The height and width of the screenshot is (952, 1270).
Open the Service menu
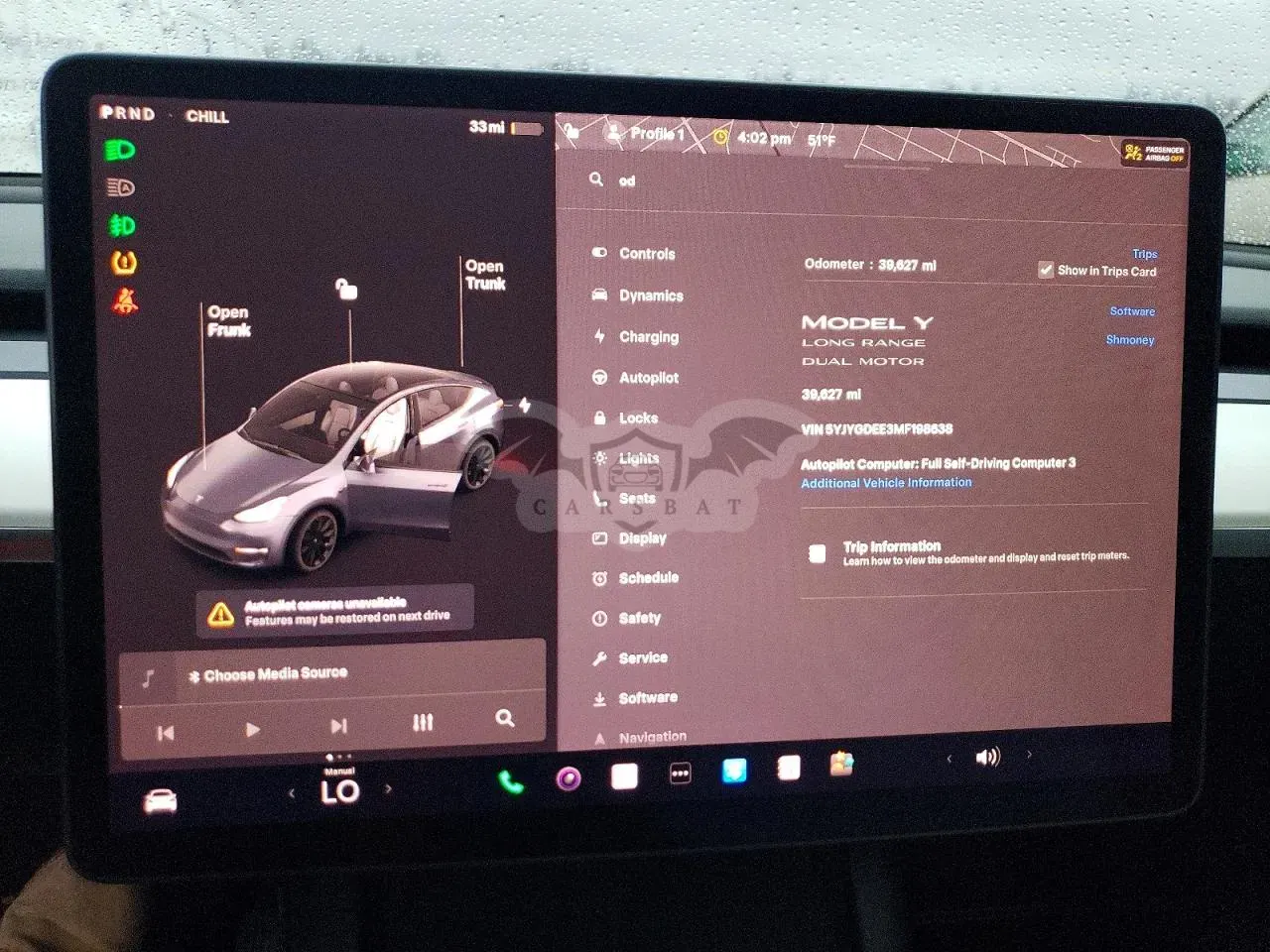tap(630, 657)
